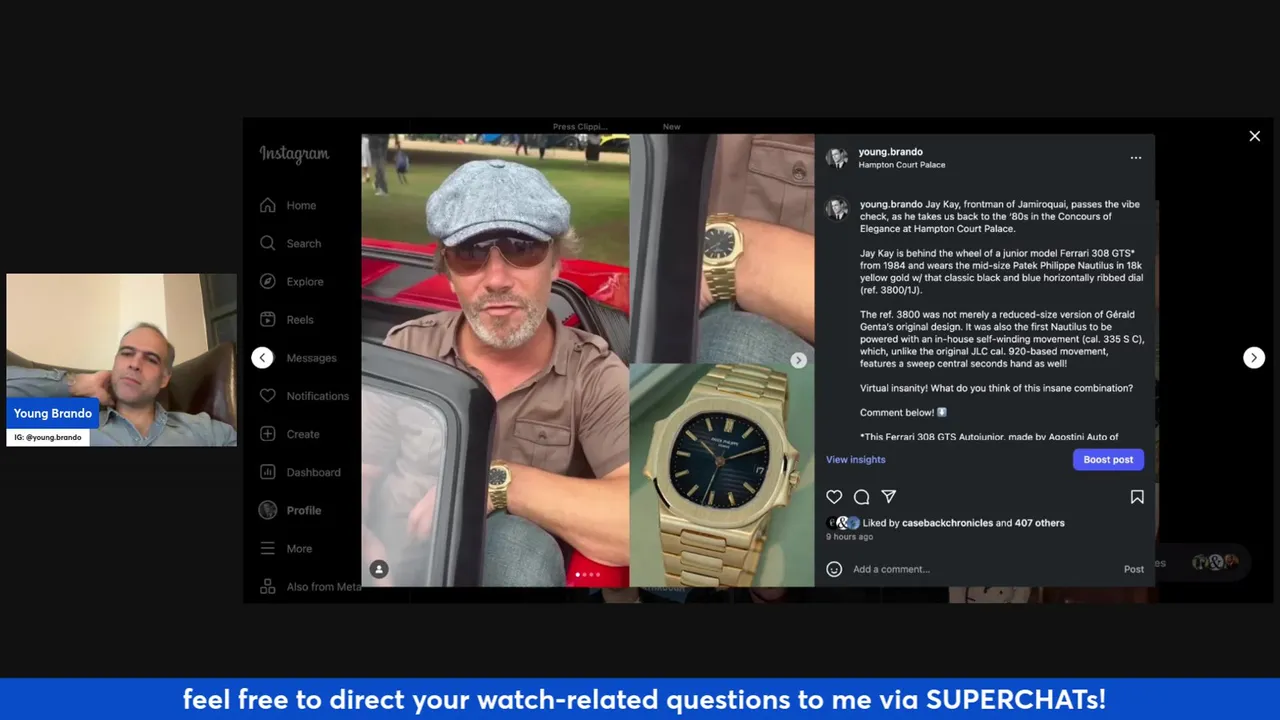Click the 9 hours ago timestamp
1280x720 pixels.
[849, 537]
